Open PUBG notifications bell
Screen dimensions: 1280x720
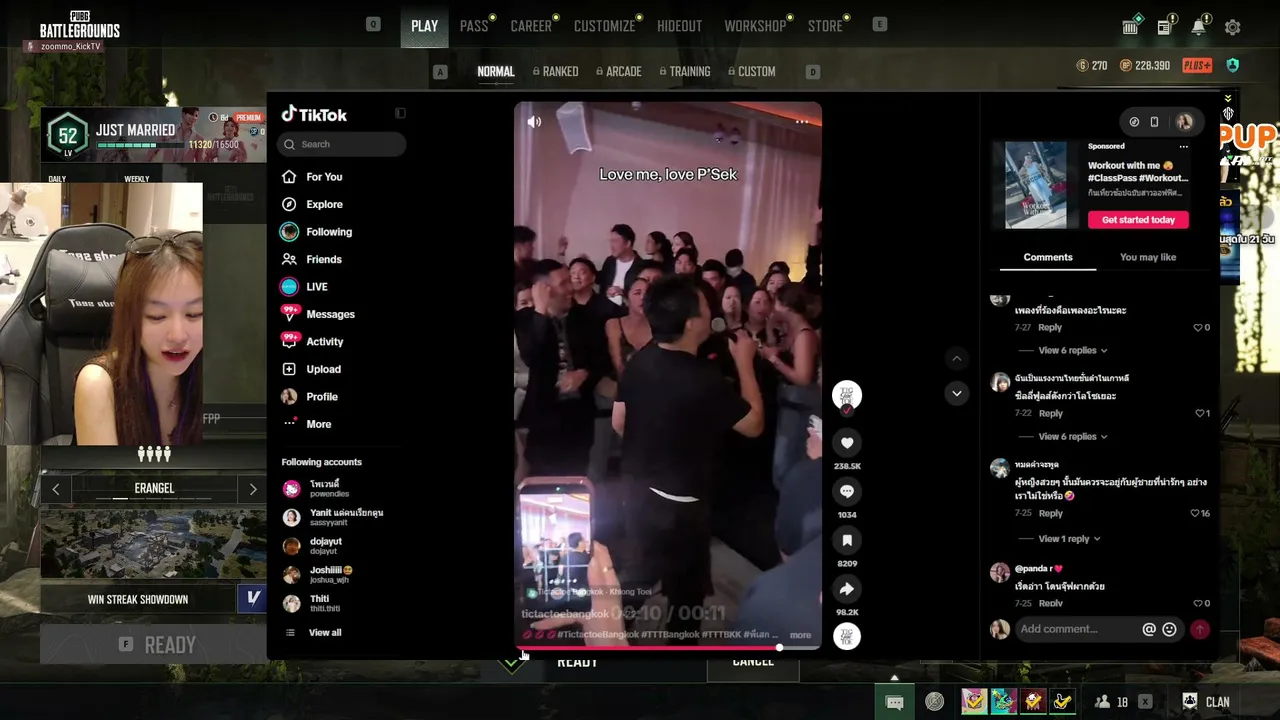click(1198, 27)
